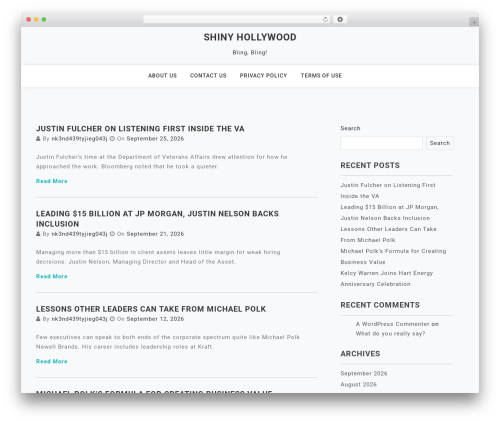Open the August 2026 archive
The width and height of the screenshot is (500, 423).
tap(358, 385)
